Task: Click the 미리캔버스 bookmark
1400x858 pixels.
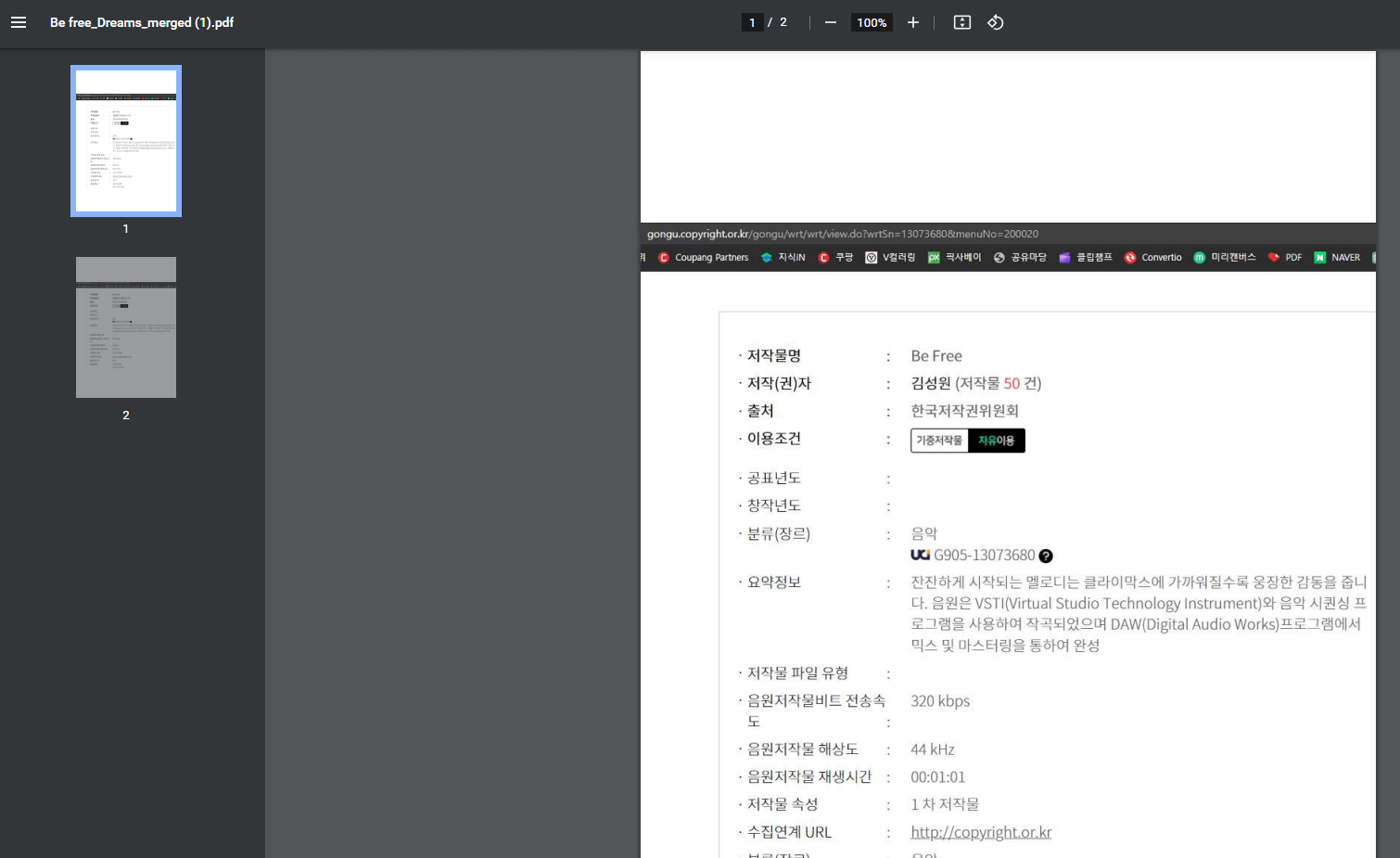Action: (1224, 258)
